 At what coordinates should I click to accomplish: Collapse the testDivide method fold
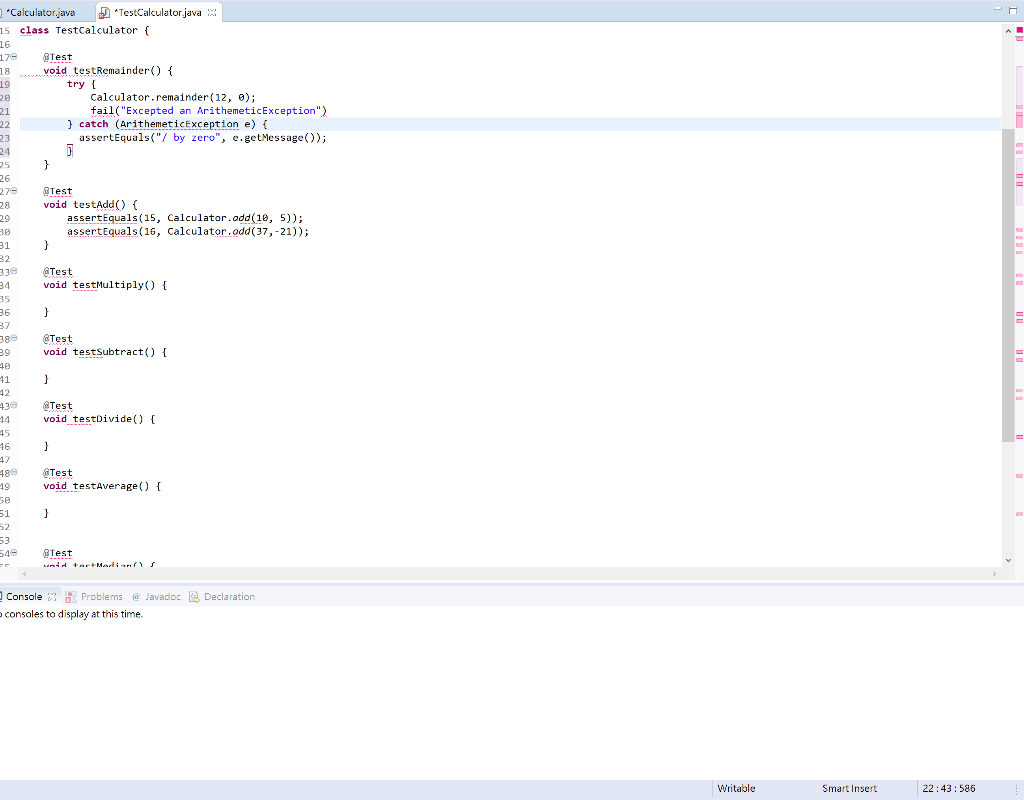pyautogui.click(x=12, y=405)
